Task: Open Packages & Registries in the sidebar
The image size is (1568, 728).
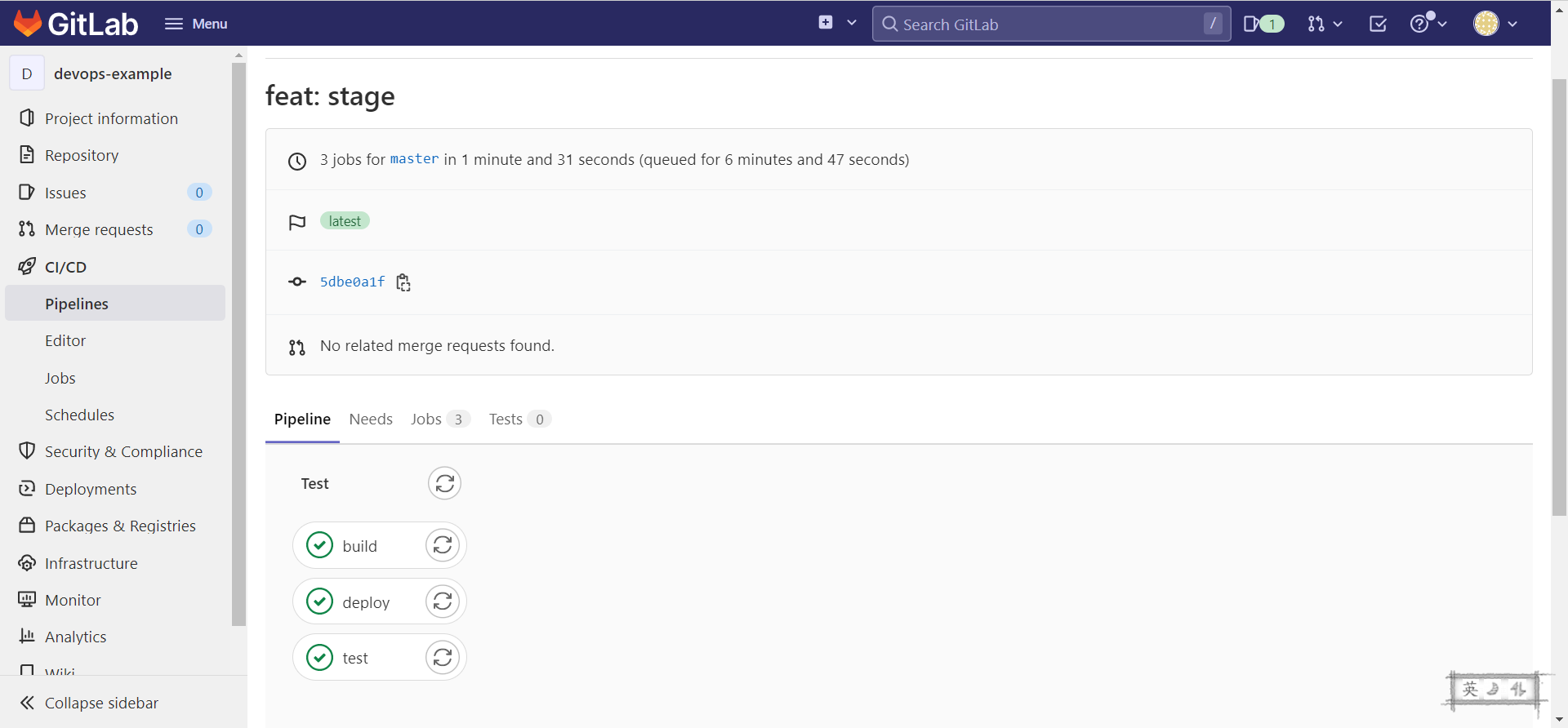Action: click(120, 526)
